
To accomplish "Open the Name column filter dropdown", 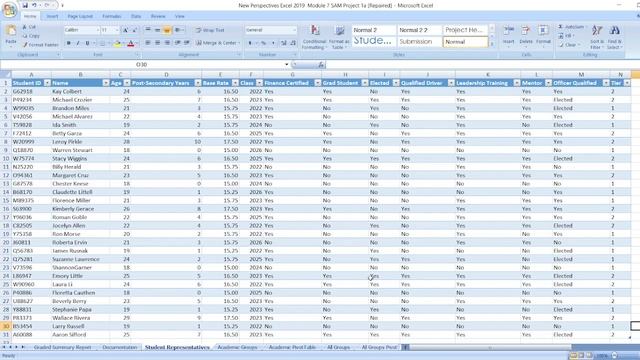I will [106, 83].
